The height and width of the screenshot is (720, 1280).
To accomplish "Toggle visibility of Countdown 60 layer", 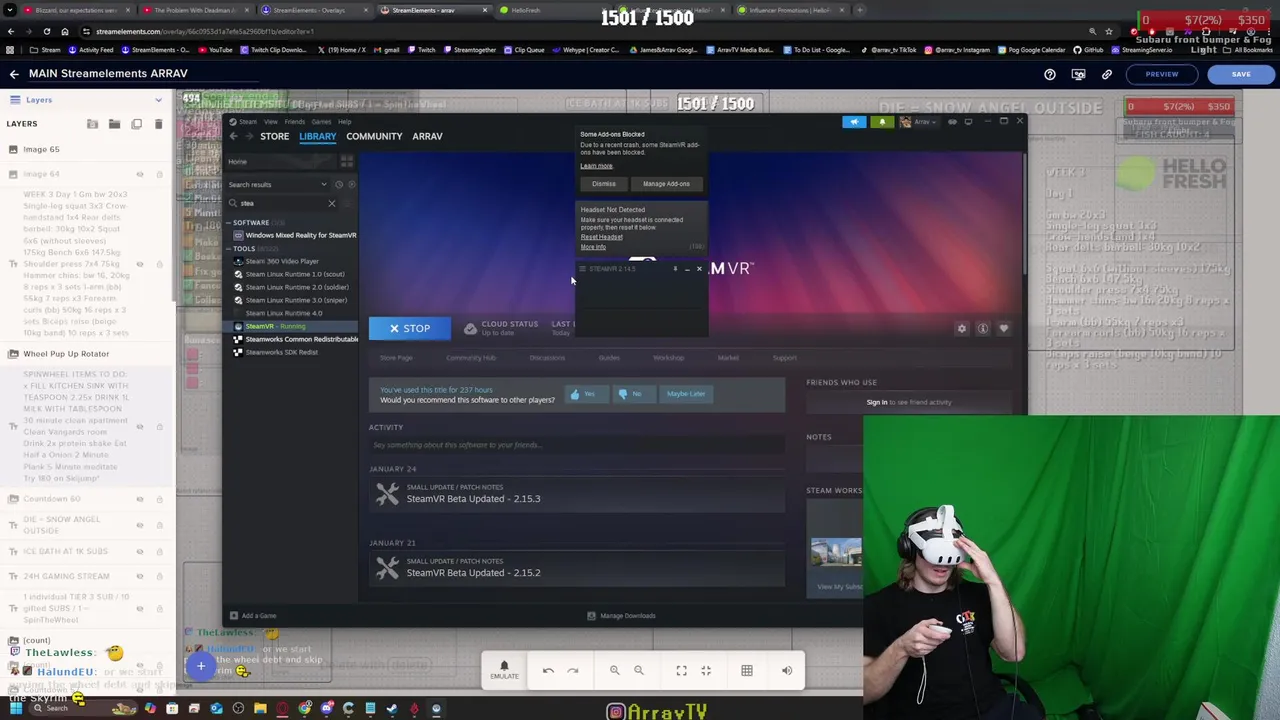I will [x=140, y=499].
